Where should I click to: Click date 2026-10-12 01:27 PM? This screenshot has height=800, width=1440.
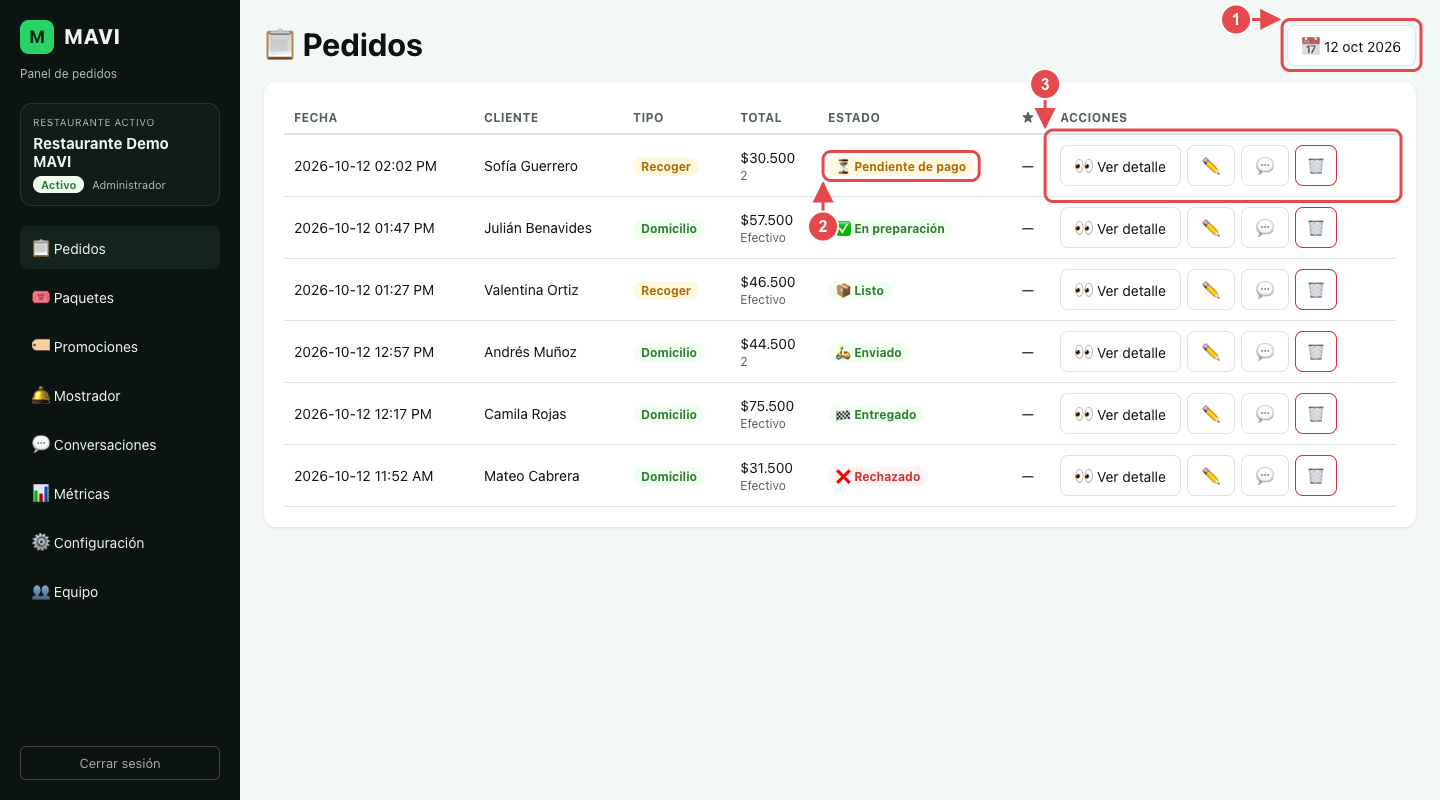coord(364,290)
